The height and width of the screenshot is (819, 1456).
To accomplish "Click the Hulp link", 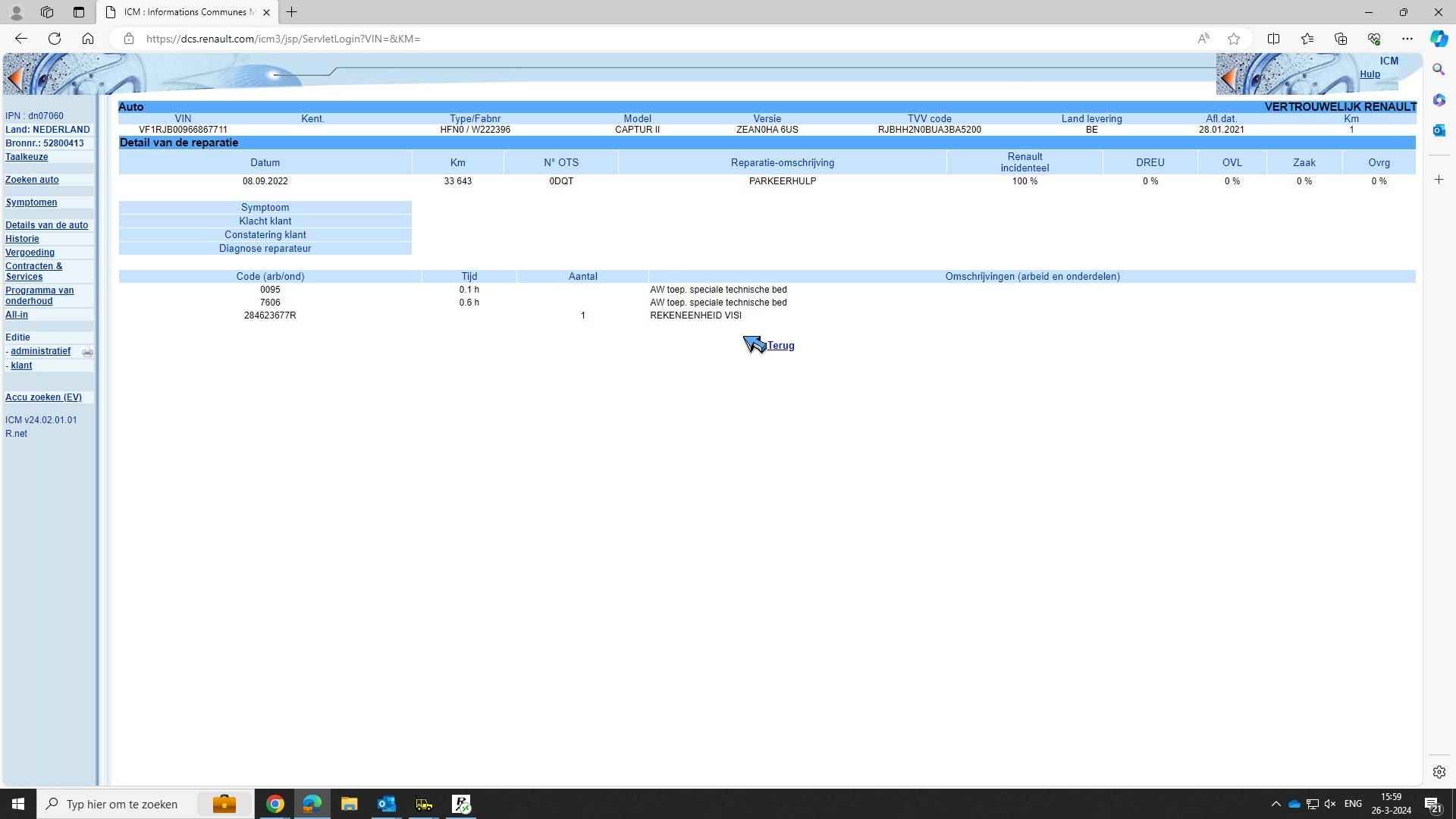I will (x=1370, y=74).
